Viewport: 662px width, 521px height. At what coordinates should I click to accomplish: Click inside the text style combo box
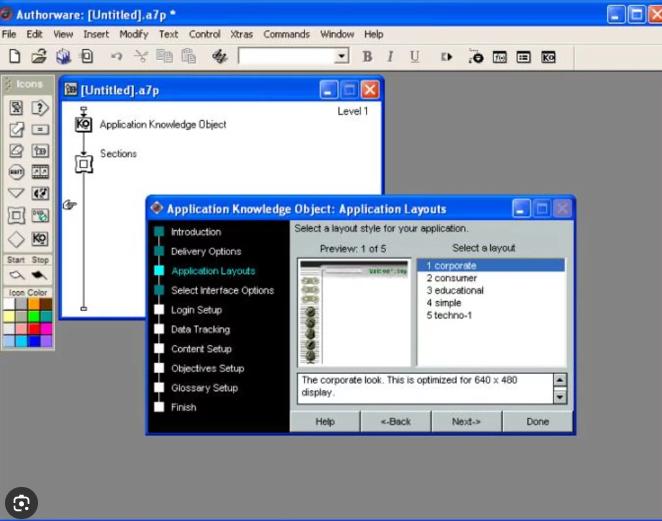[287, 56]
